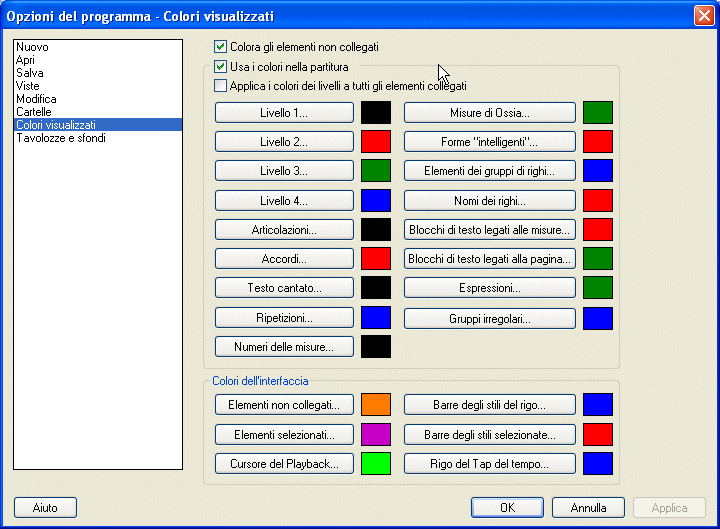The width and height of the screenshot is (720, 529).
Task: Click the magenta swatch for Elementi selezionati
Action: [x=375, y=434]
